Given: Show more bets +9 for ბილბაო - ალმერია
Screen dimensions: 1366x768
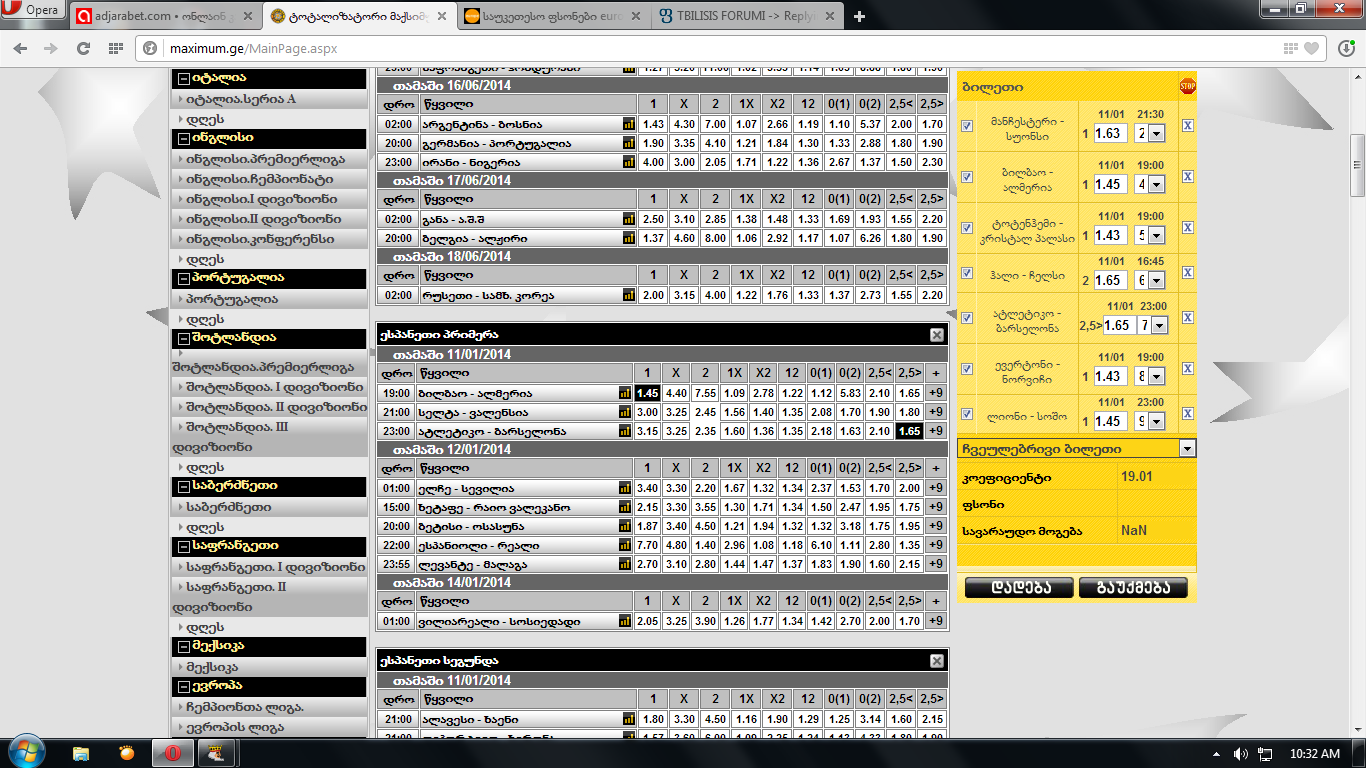Looking at the screenshot, I should [x=936, y=394].
